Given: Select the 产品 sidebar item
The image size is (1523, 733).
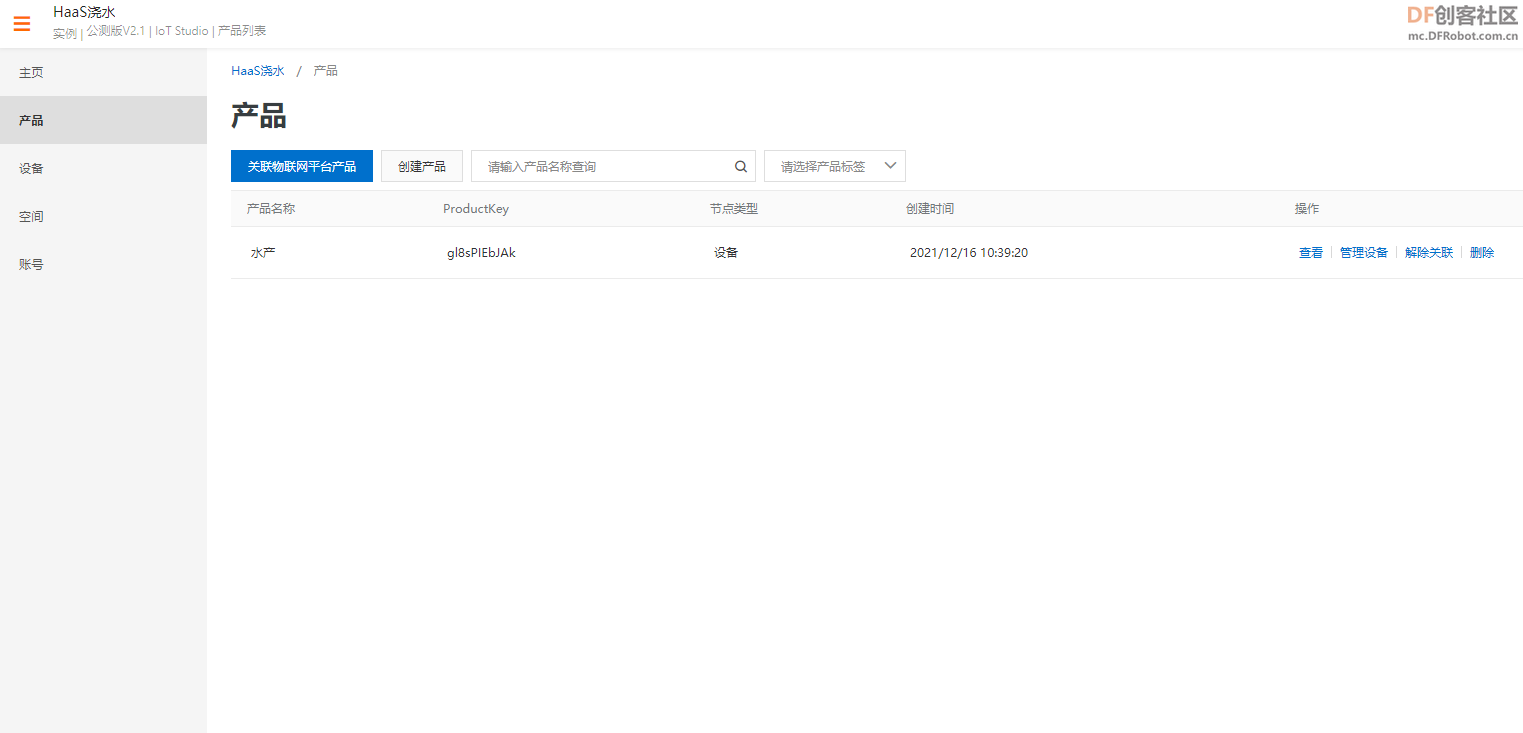Looking at the screenshot, I should [x=103, y=120].
